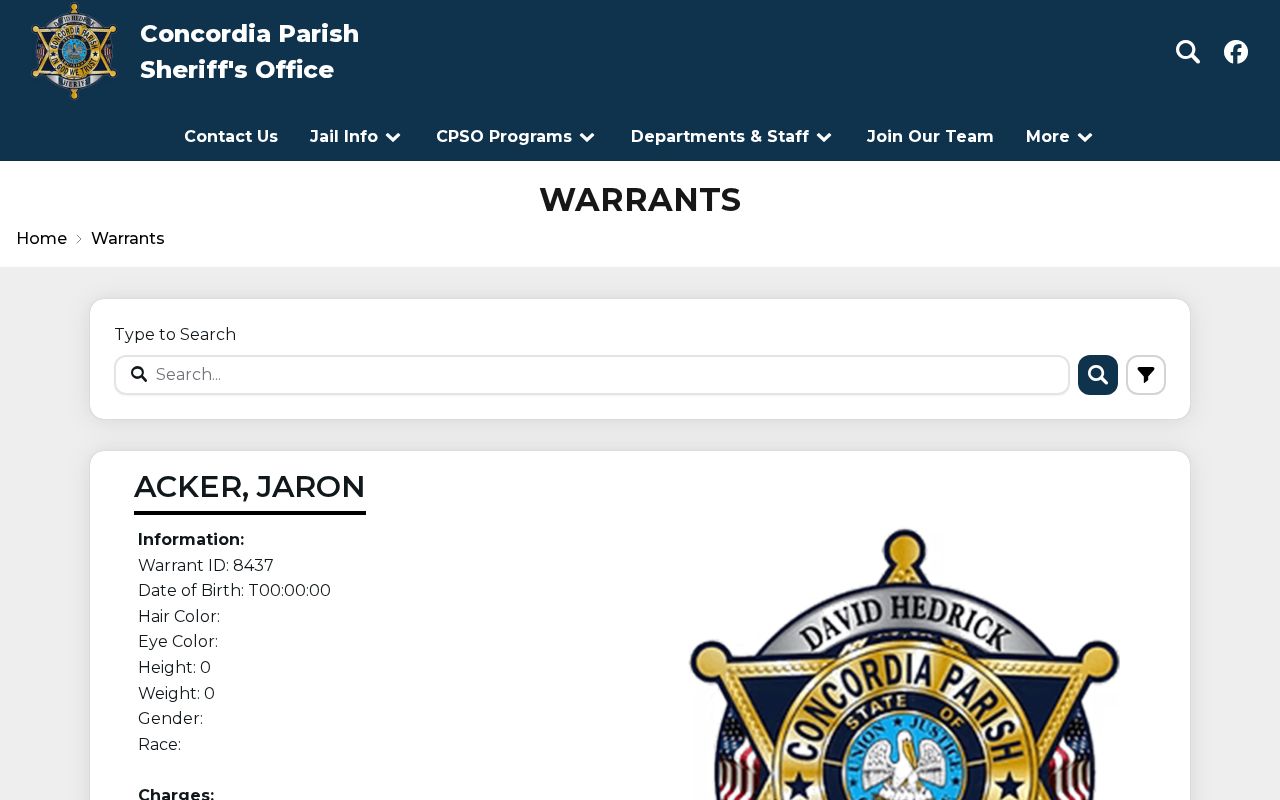Click the Warrant ID: 8437 text
1280x800 pixels.
(206, 566)
